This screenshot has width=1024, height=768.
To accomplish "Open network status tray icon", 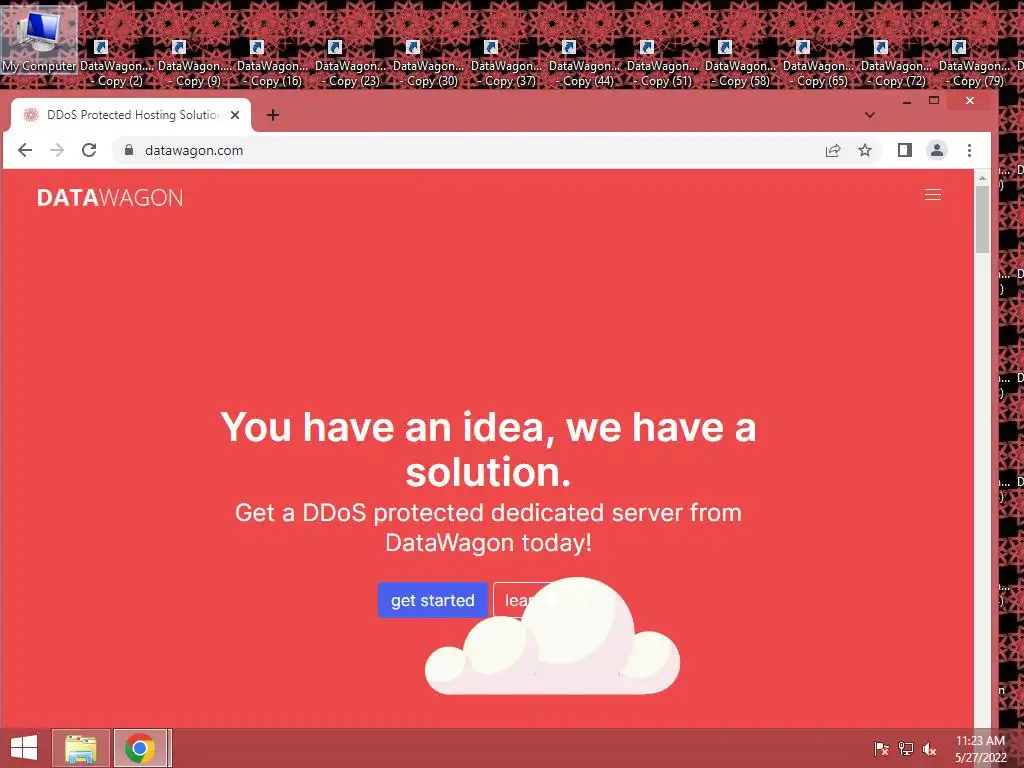I will pos(906,748).
